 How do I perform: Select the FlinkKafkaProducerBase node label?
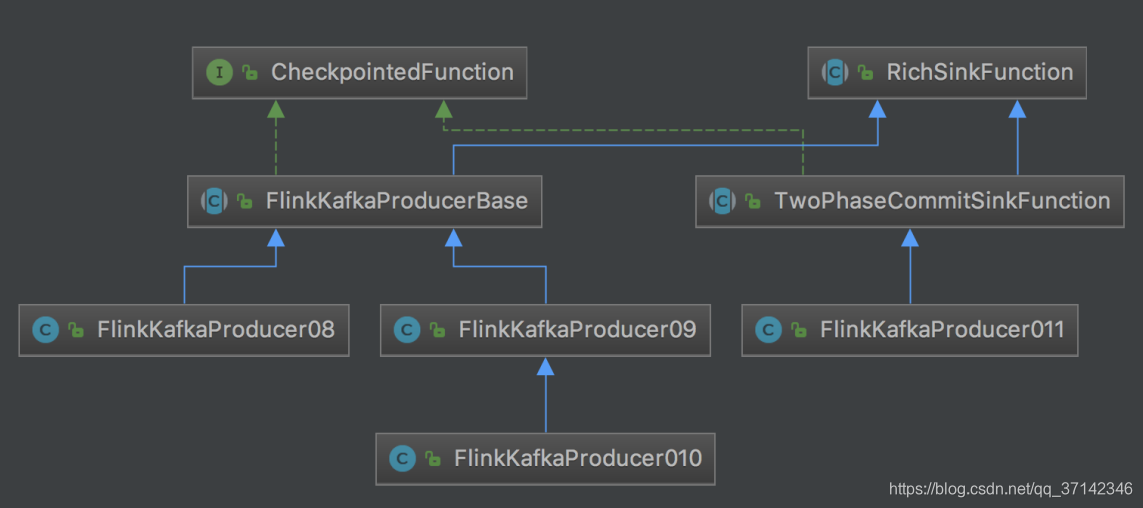pyautogui.click(x=397, y=200)
